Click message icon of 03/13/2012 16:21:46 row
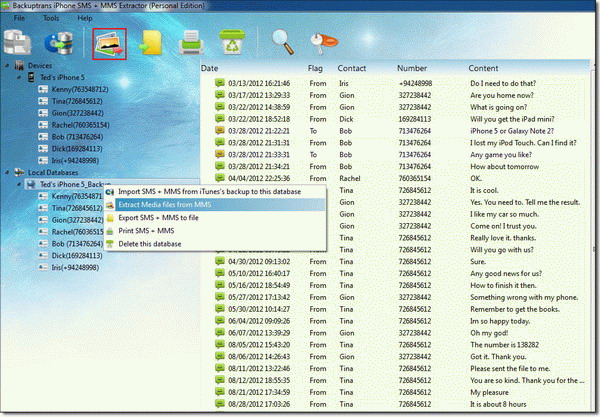 [x=219, y=83]
